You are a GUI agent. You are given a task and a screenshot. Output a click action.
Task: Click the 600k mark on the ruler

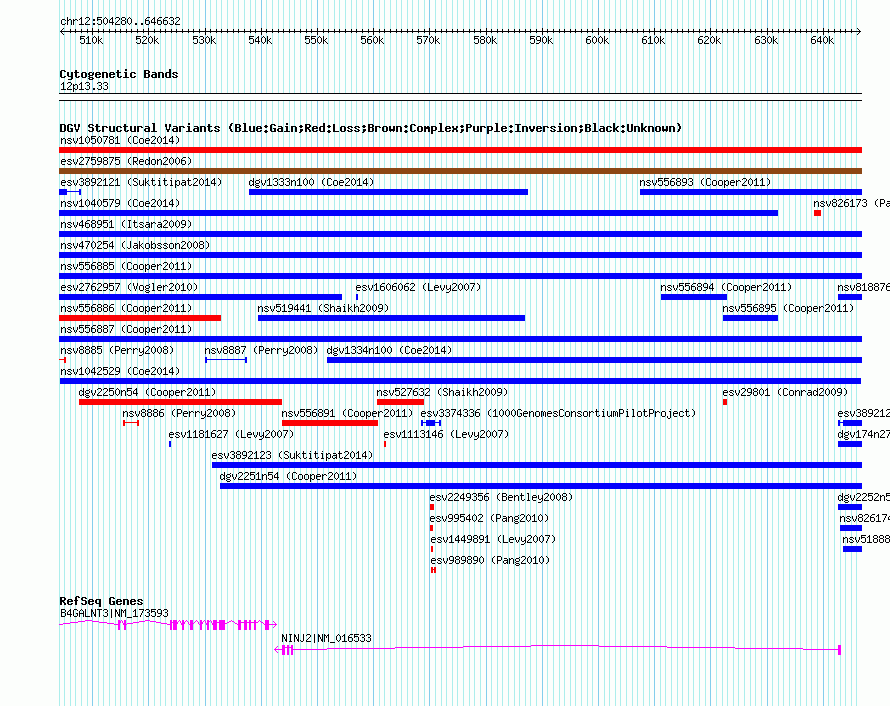(597, 40)
